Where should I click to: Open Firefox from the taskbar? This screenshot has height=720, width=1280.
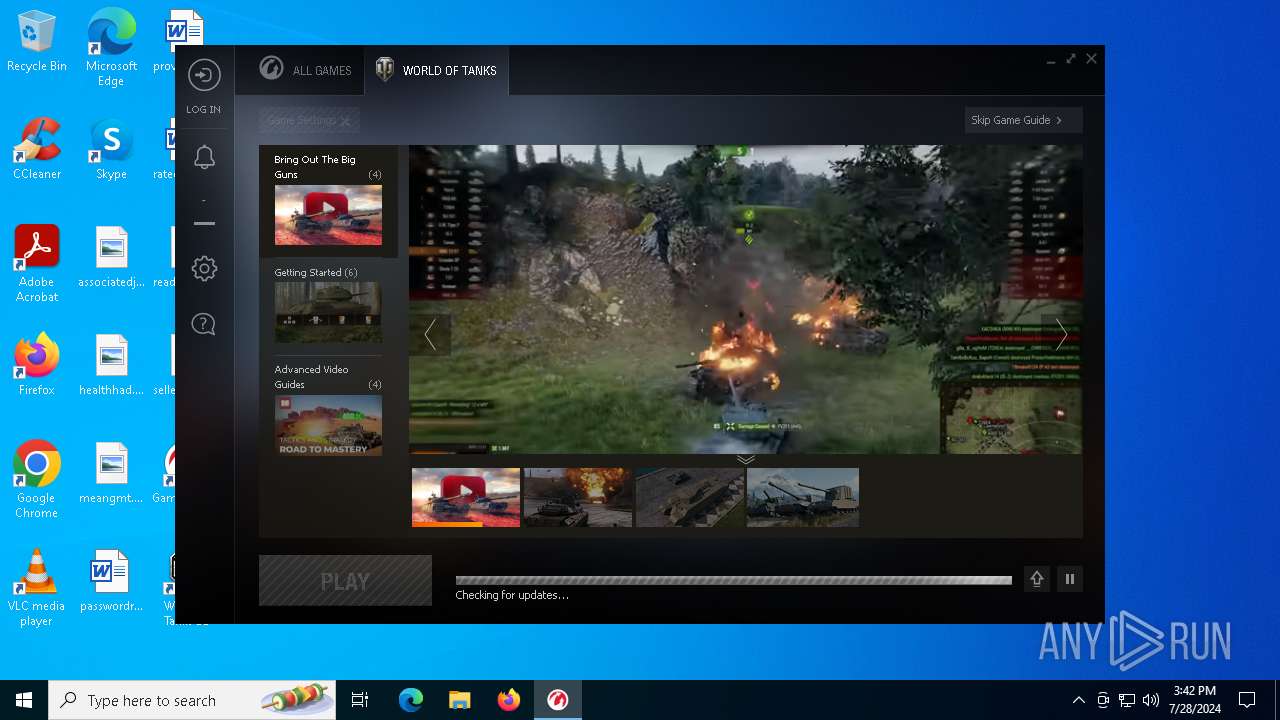pyautogui.click(x=508, y=700)
